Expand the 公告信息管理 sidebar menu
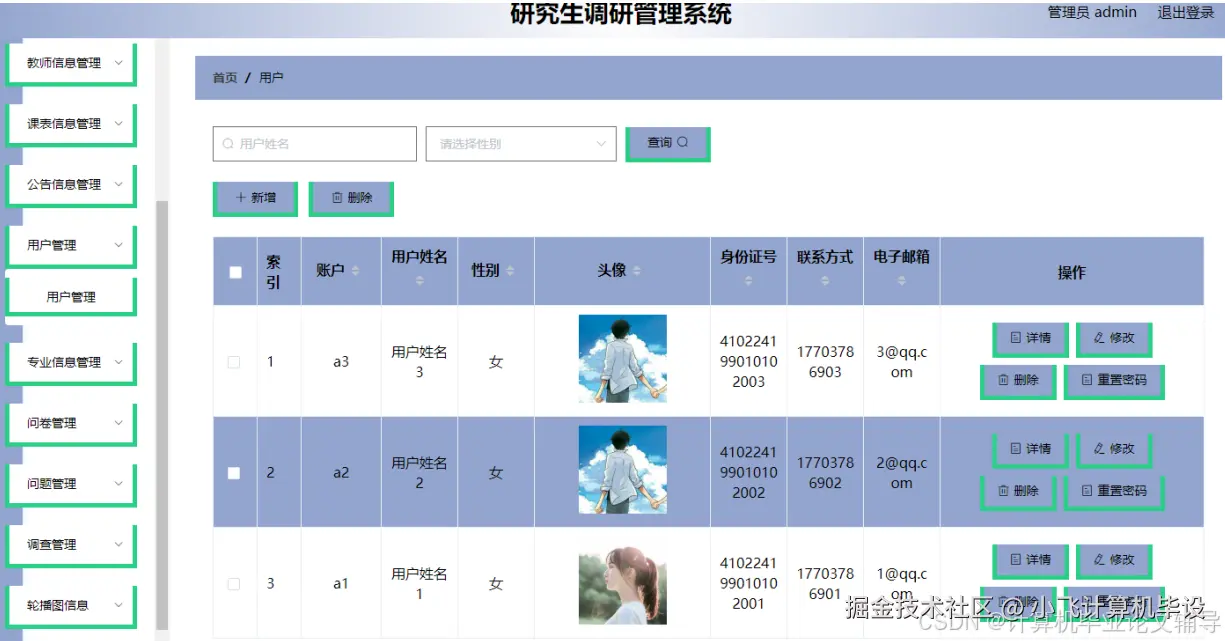This screenshot has width=1225, height=641. (72, 185)
